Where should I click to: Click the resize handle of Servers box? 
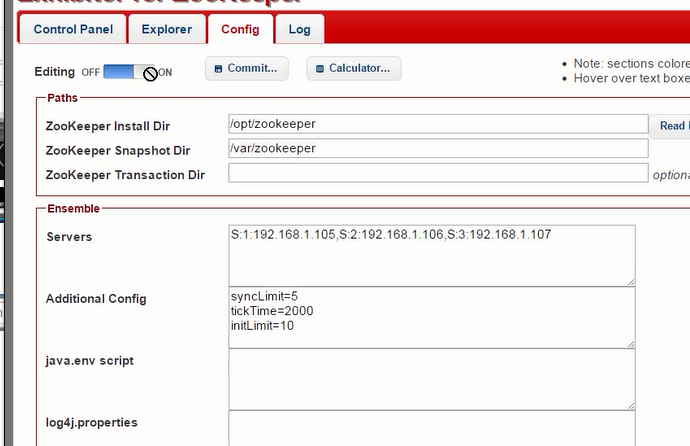(x=631, y=282)
